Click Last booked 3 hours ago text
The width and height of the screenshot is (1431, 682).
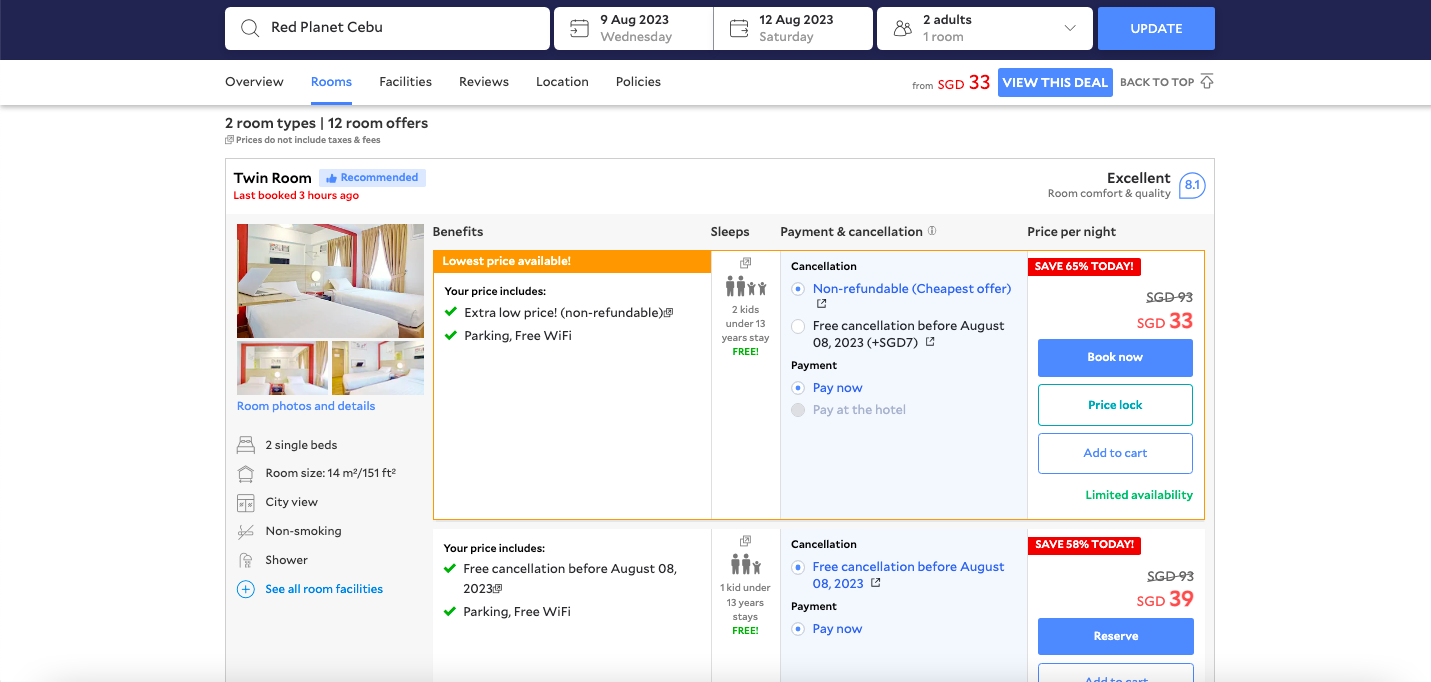[296, 196]
